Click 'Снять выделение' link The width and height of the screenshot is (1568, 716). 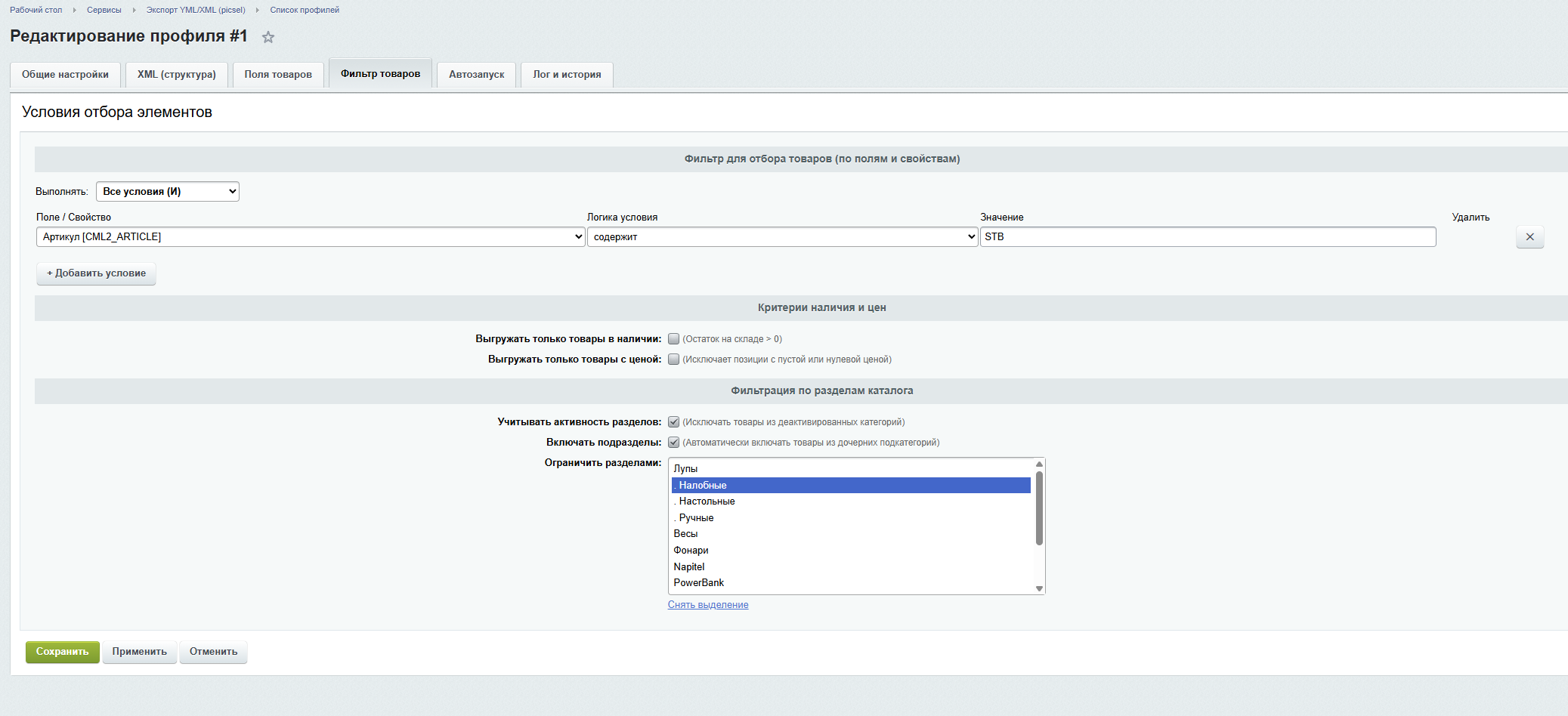[708, 605]
